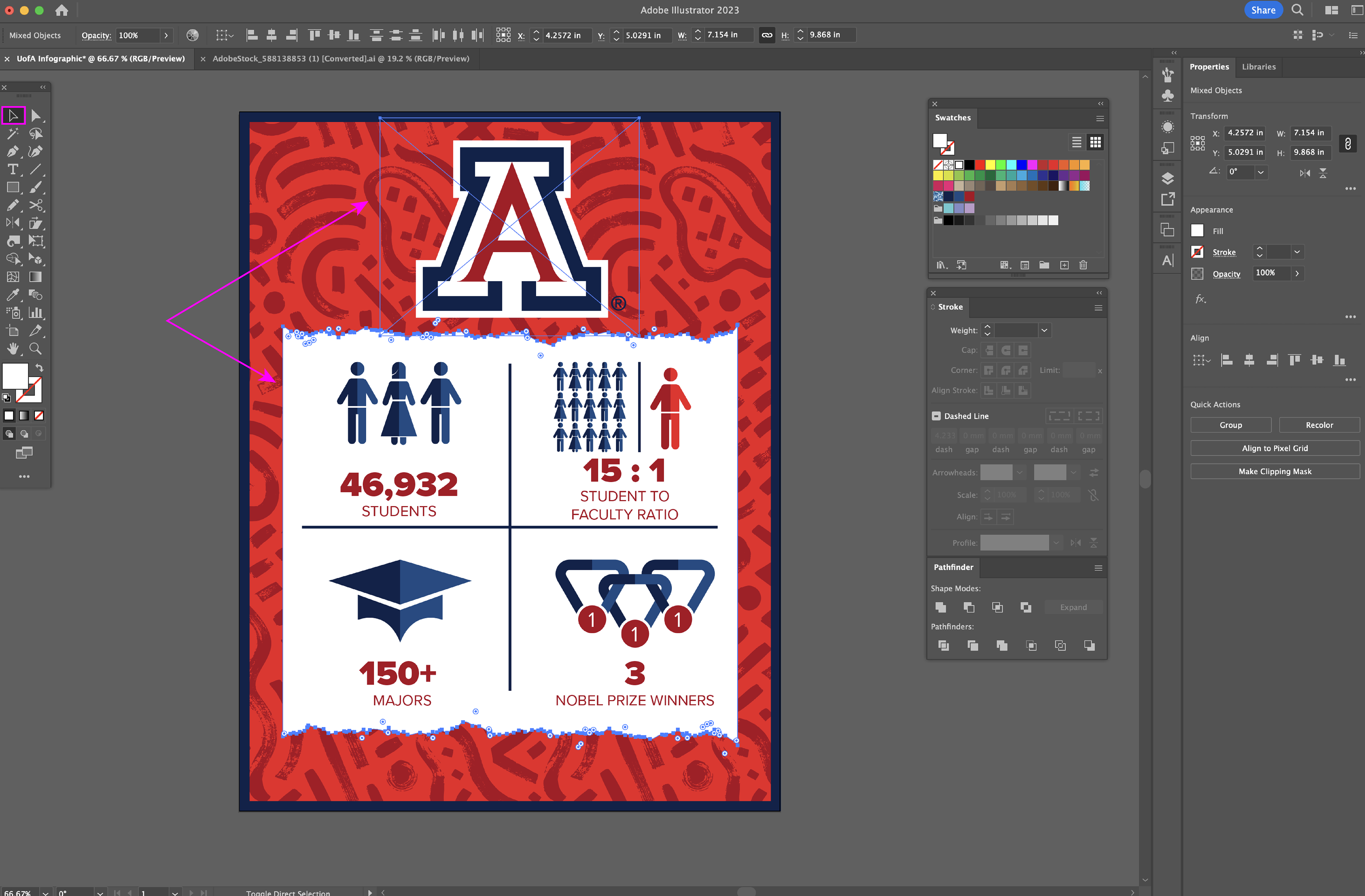This screenshot has height=896, width=1365.
Task: Select the Direct Selection tool
Action: click(x=35, y=116)
